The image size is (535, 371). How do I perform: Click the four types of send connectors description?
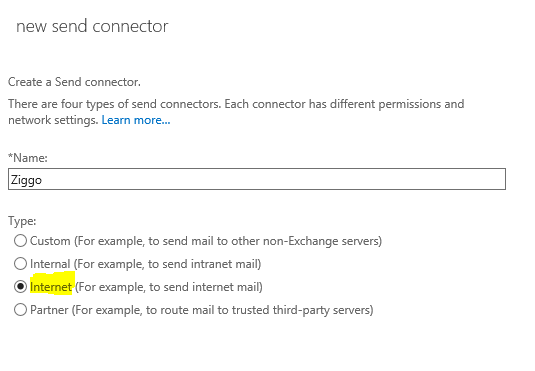click(x=236, y=112)
